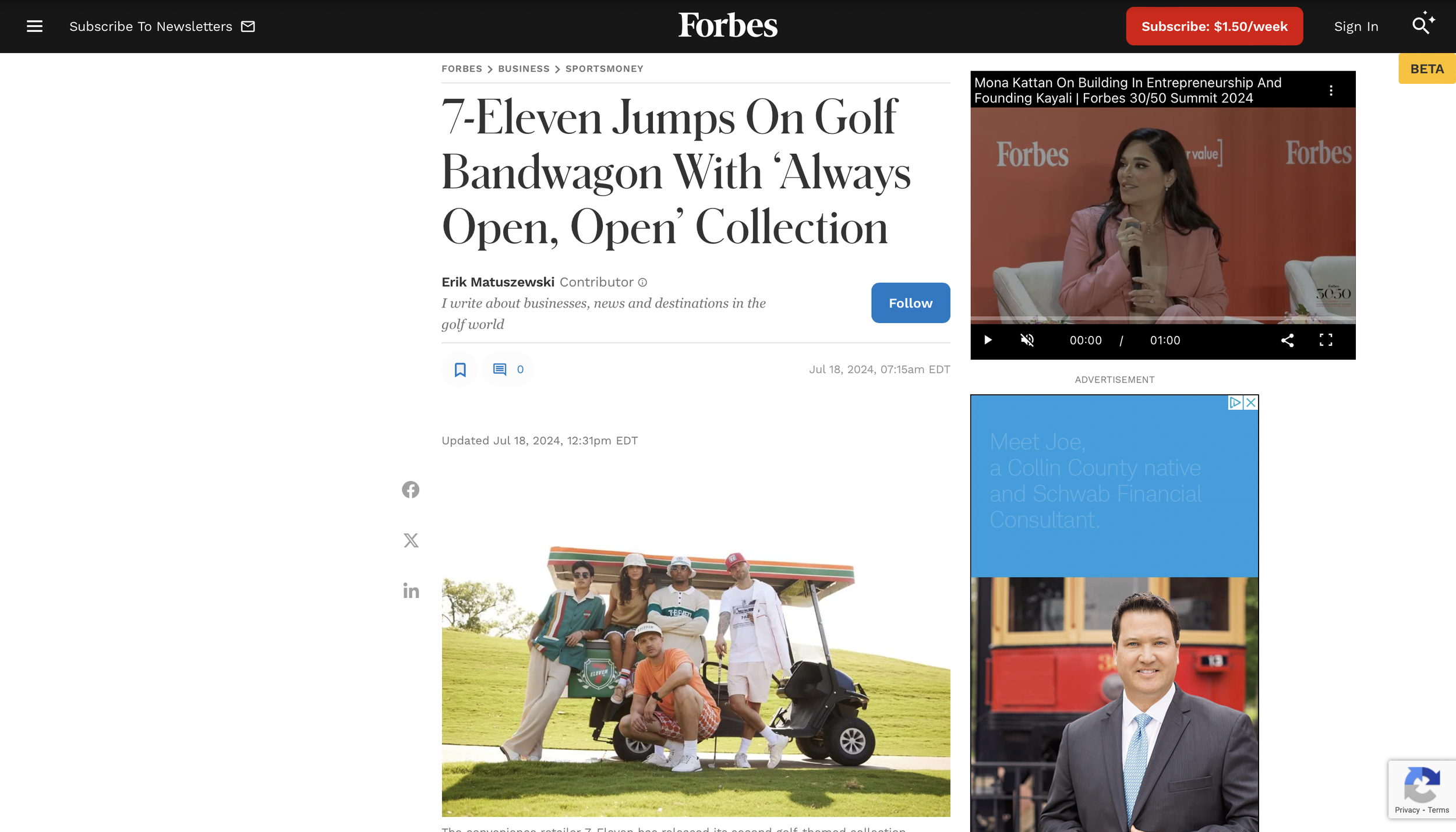Go to Business breadcrumb section

524,69
